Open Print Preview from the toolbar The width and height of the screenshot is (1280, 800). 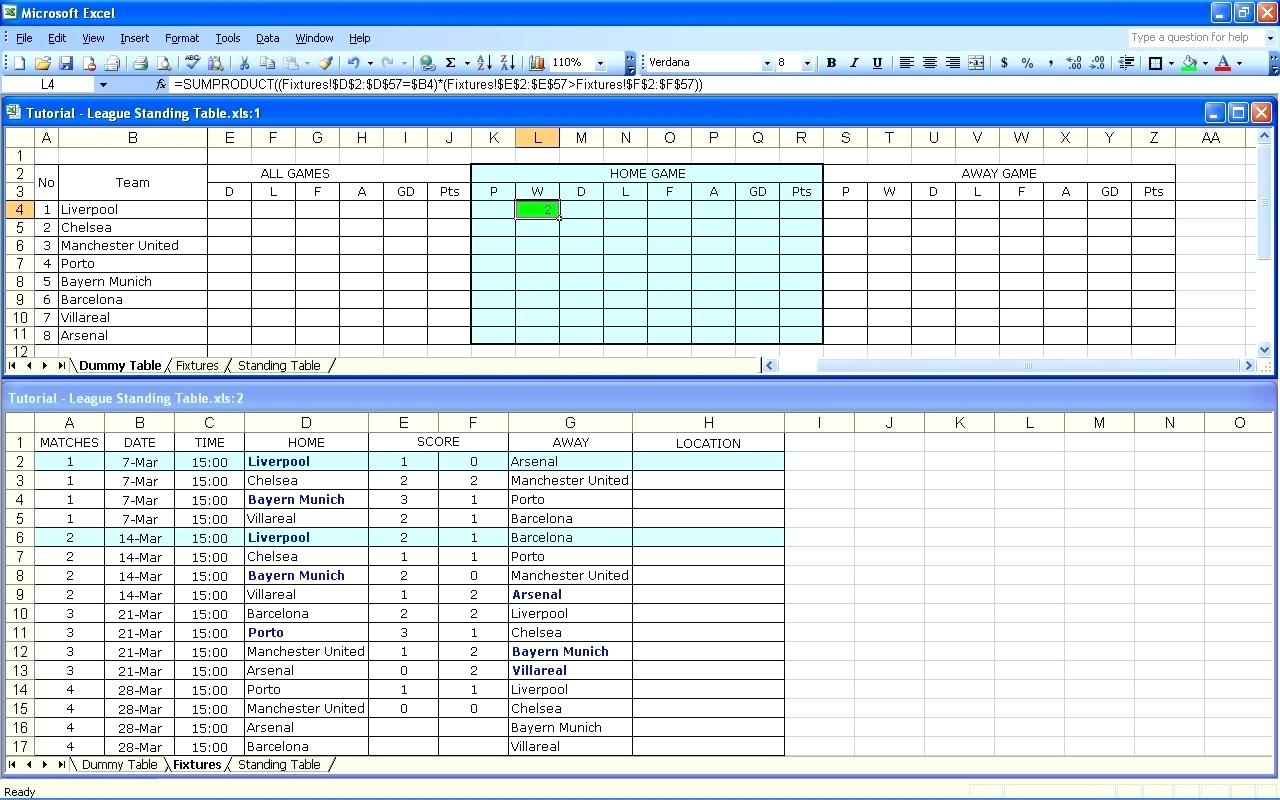tap(164, 63)
